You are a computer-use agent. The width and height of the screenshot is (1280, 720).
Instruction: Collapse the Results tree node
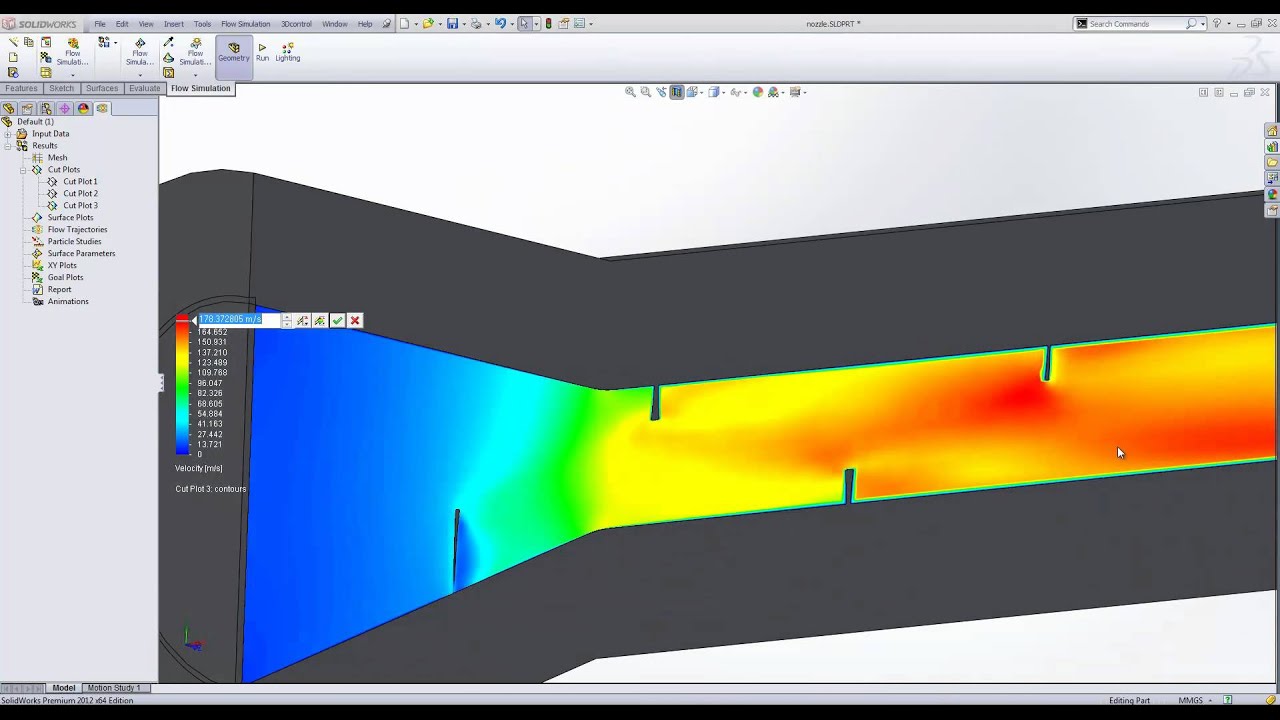coord(8,146)
